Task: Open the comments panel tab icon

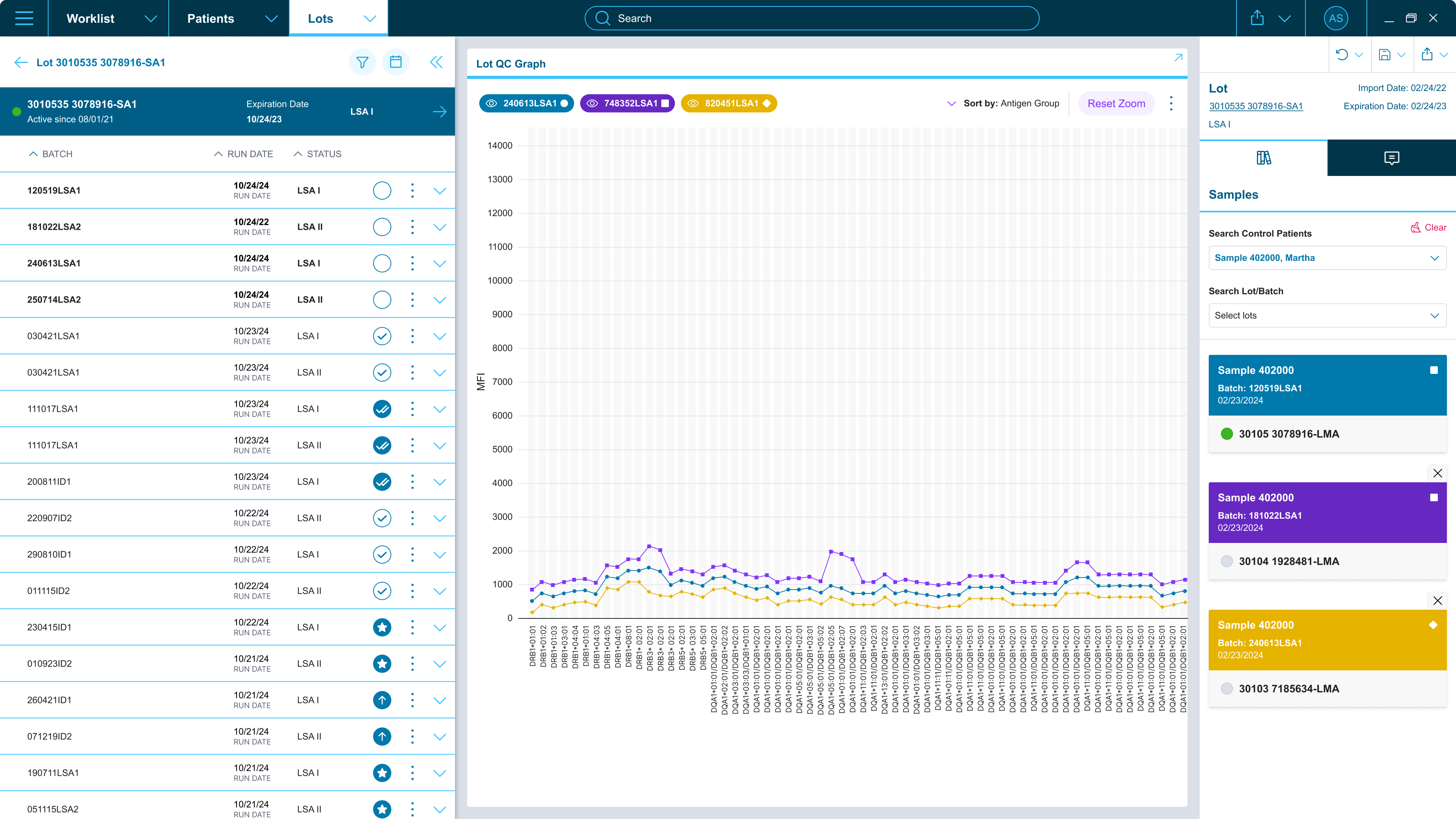Action: tap(1391, 158)
